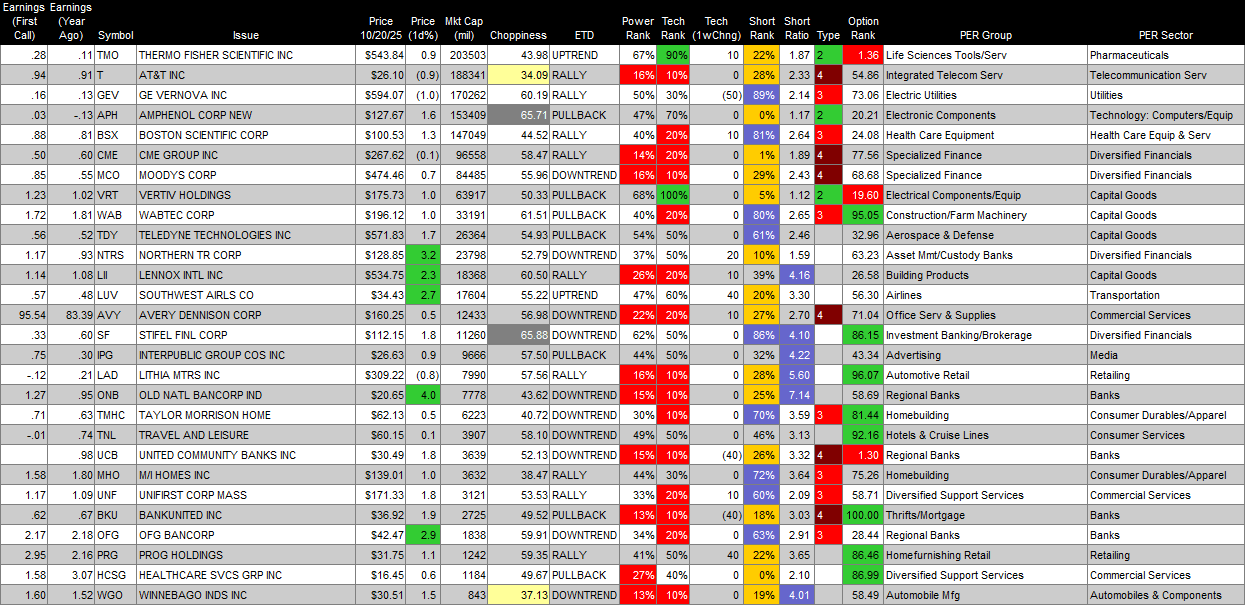Click the green 100% Tech Rank cell
This screenshot has width=1245, height=605.
pyautogui.click(x=676, y=195)
